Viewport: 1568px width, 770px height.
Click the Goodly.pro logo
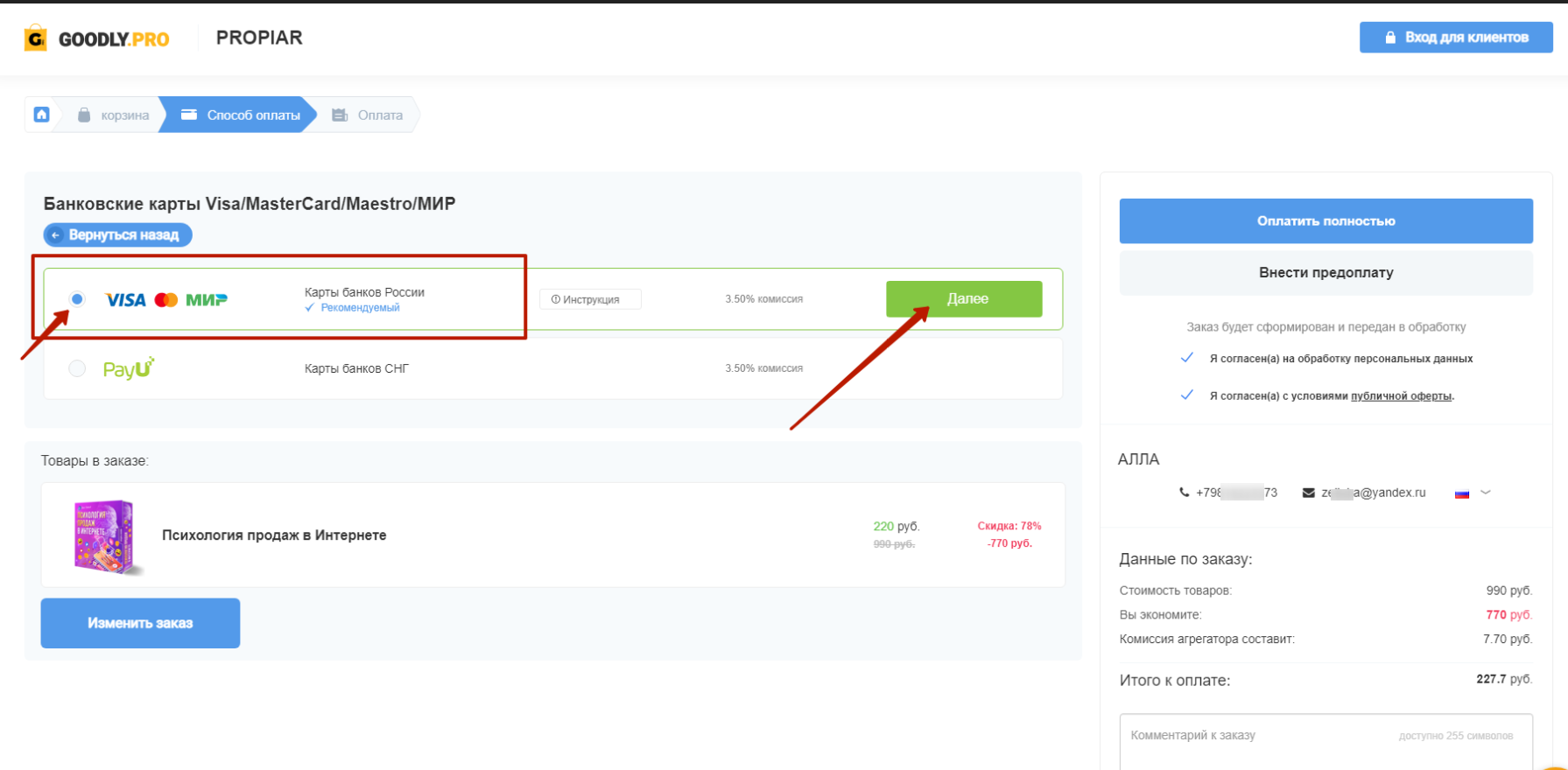click(97, 38)
